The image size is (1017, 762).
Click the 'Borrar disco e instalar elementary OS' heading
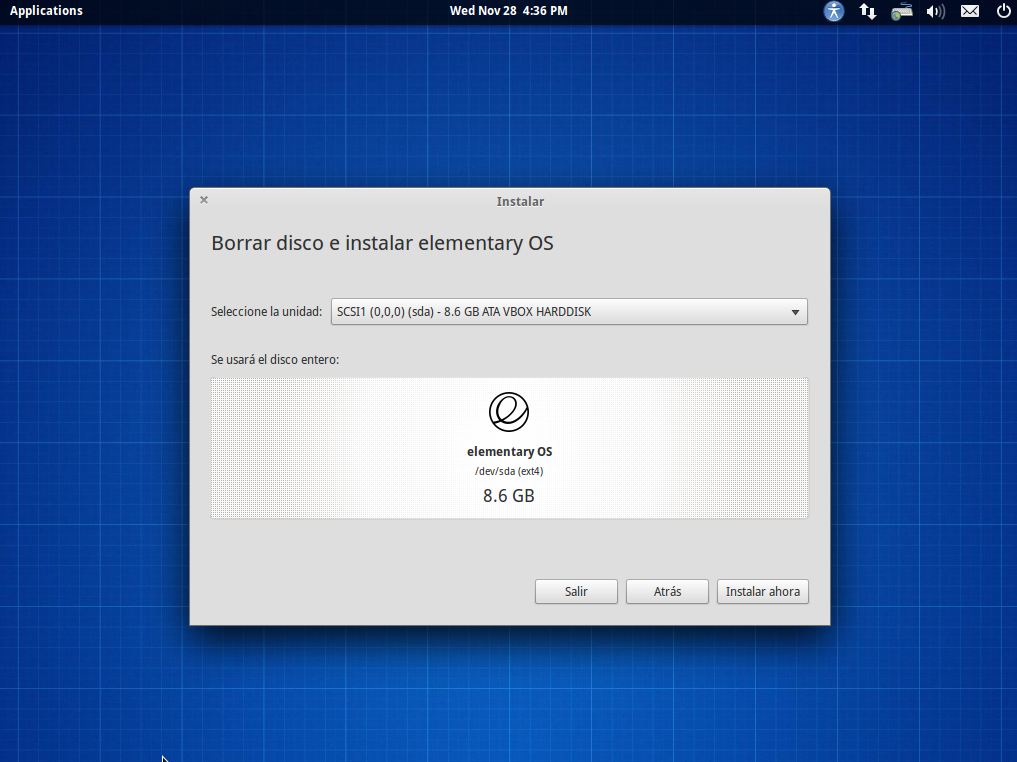coord(382,243)
